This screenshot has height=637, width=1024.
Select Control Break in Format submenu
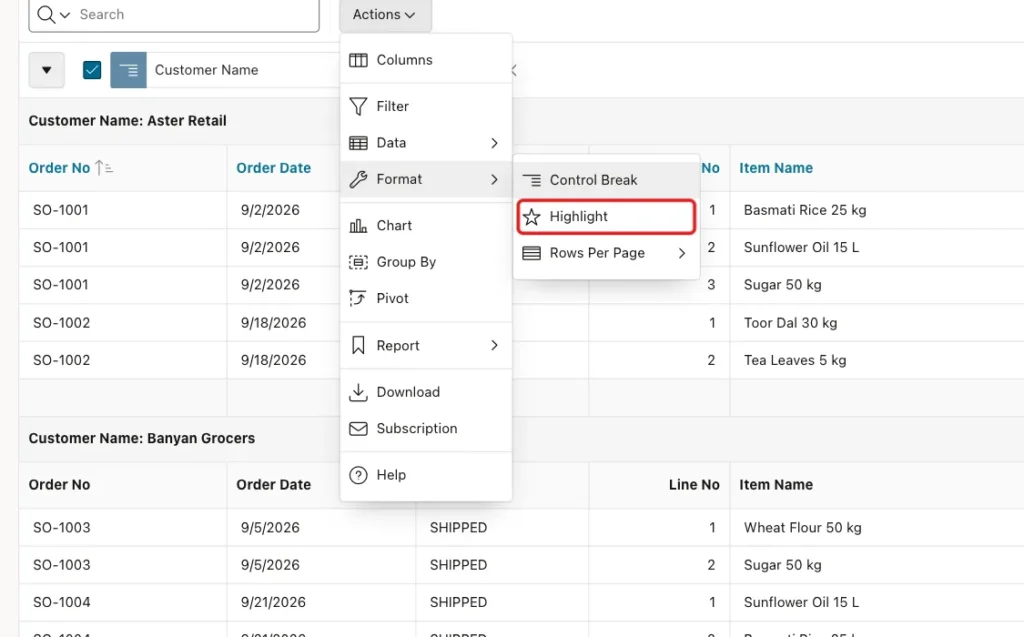click(x=606, y=180)
